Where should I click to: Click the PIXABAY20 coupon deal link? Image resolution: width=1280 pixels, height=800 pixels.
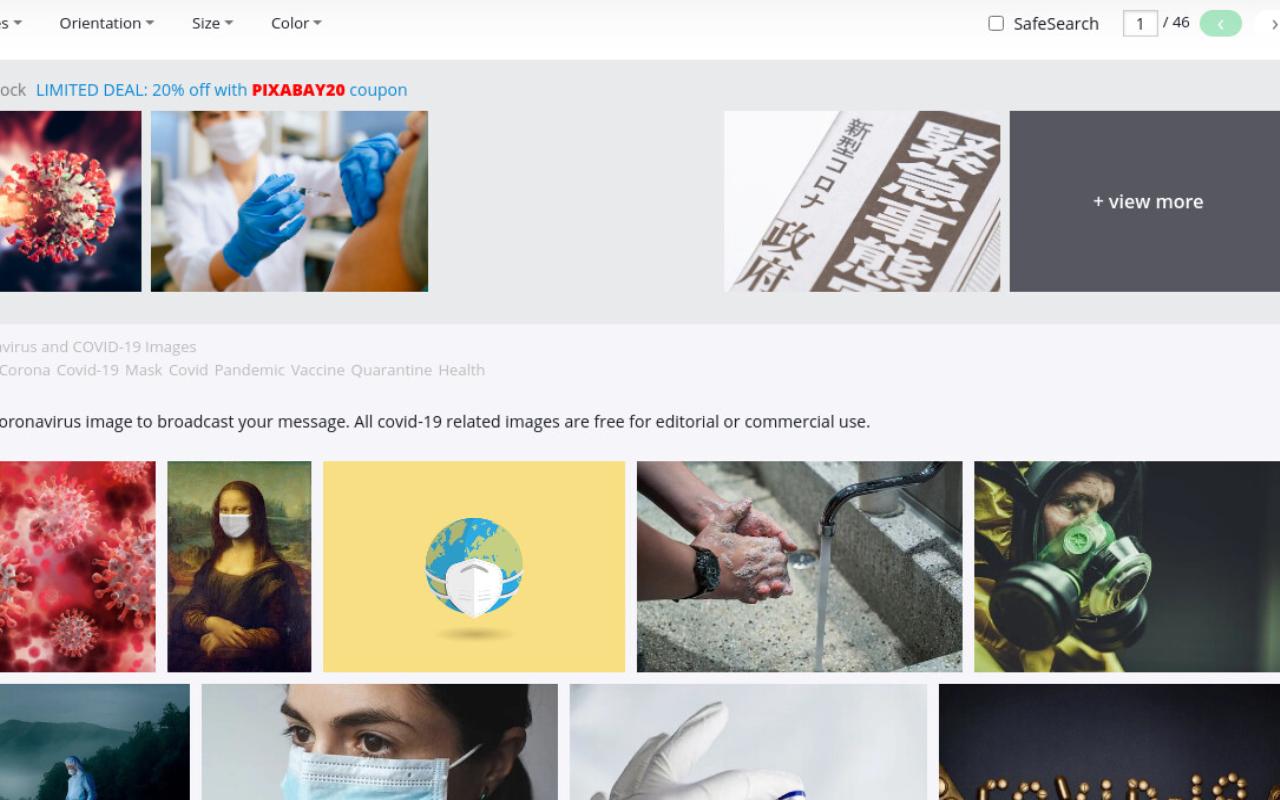coord(221,90)
